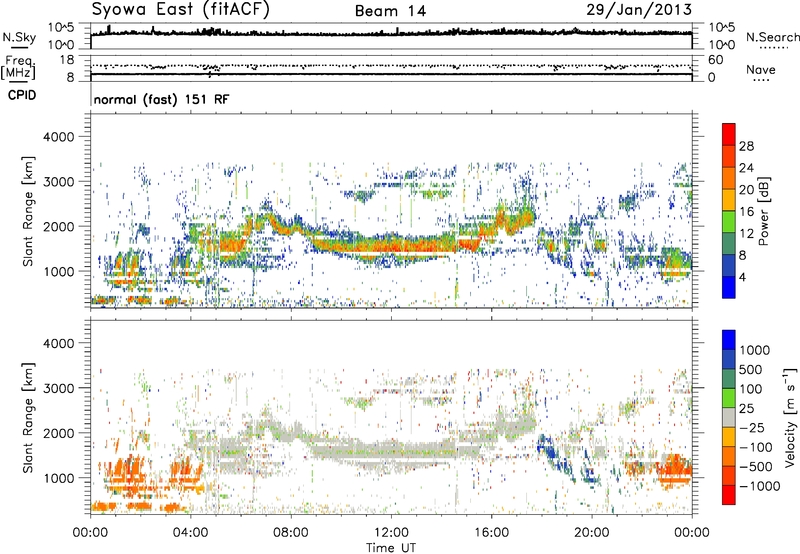Pick the green Power segment between 12 and 16
The image size is (800, 554).
coord(729,221)
